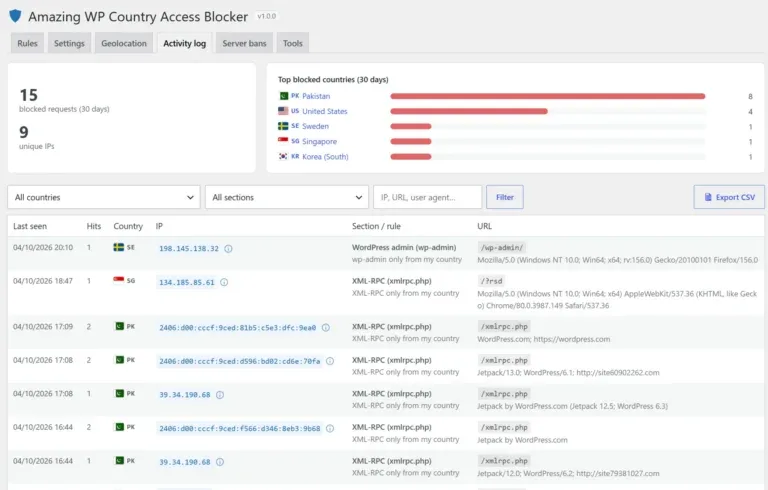Click info icon for 39.34.190.68 at 16:44
This screenshot has height=490, width=768.
(x=220, y=462)
